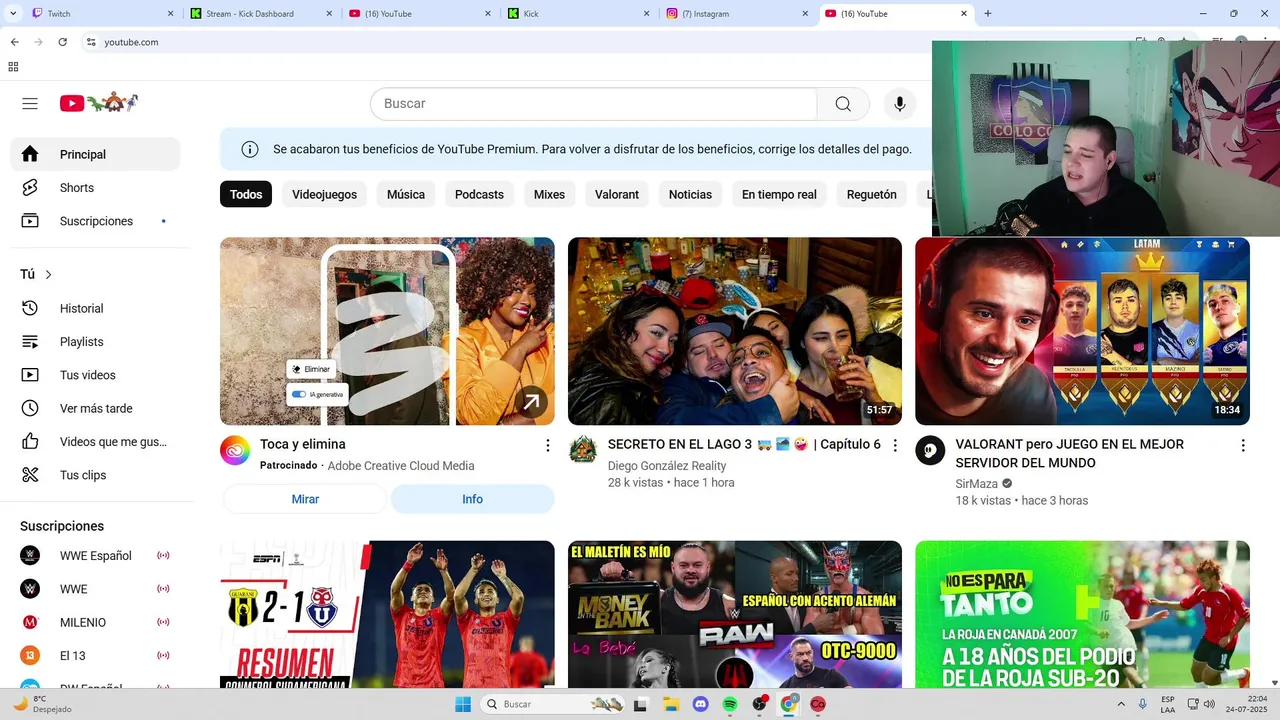Open the Toca y elimina ad title
Screen dimensions: 1280x720
(303, 444)
